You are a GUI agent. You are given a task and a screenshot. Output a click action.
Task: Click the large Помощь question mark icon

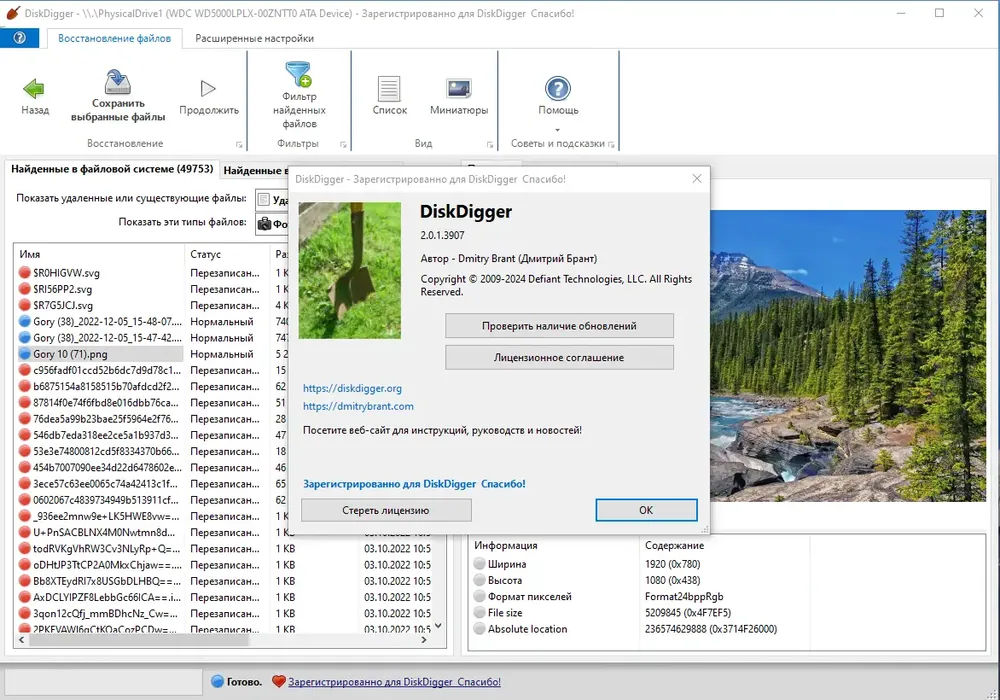coord(558,89)
